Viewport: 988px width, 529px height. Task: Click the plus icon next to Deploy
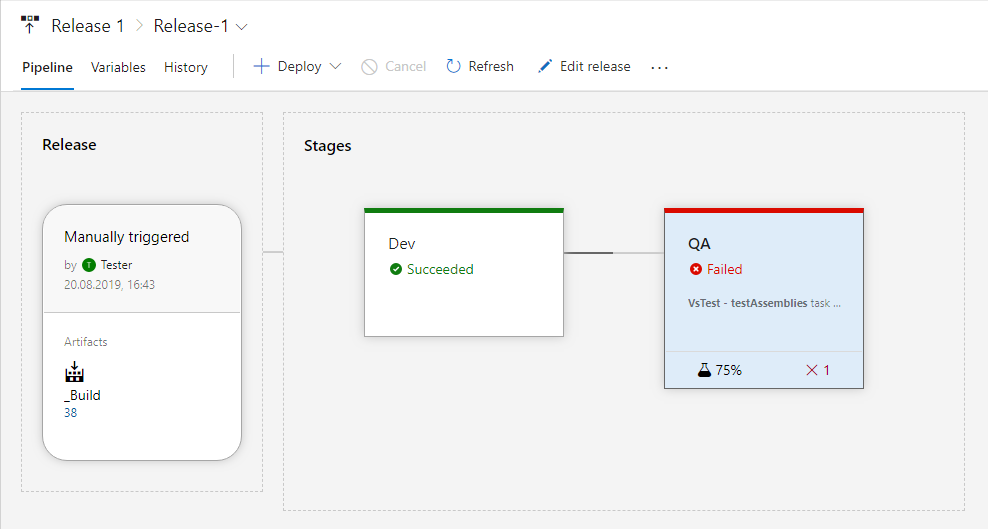tap(261, 67)
